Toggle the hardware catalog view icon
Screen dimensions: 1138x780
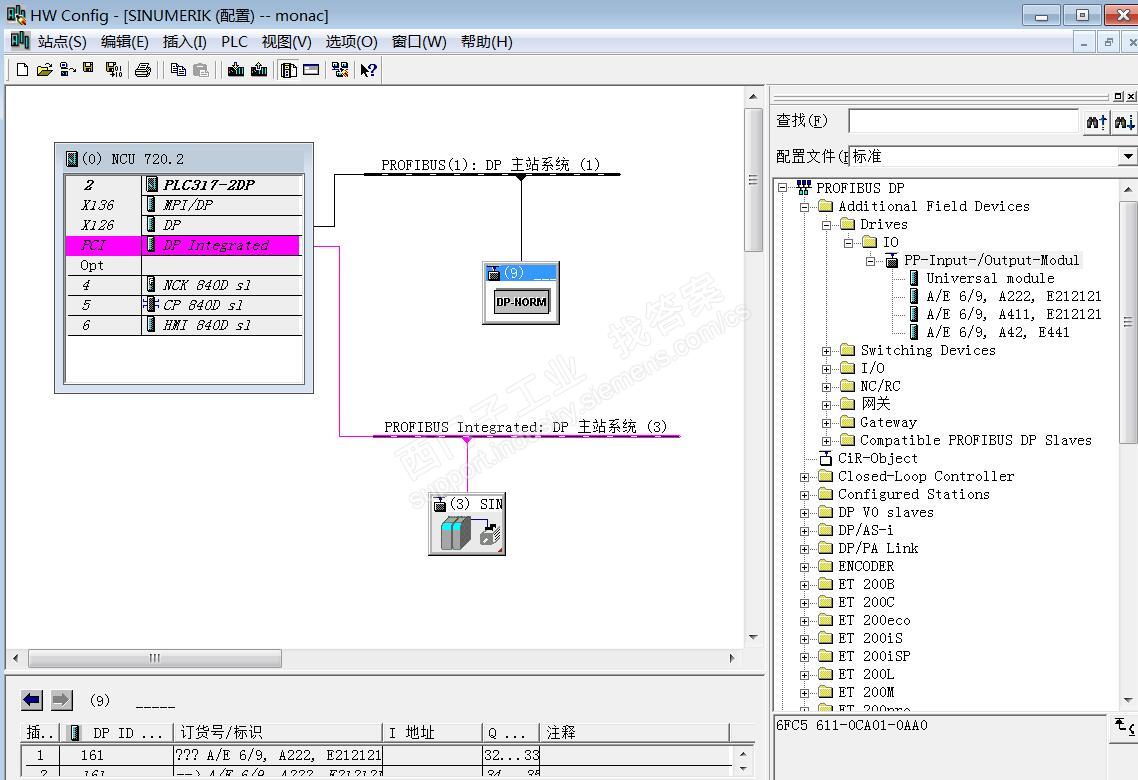pyautogui.click(x=289, y=70)
